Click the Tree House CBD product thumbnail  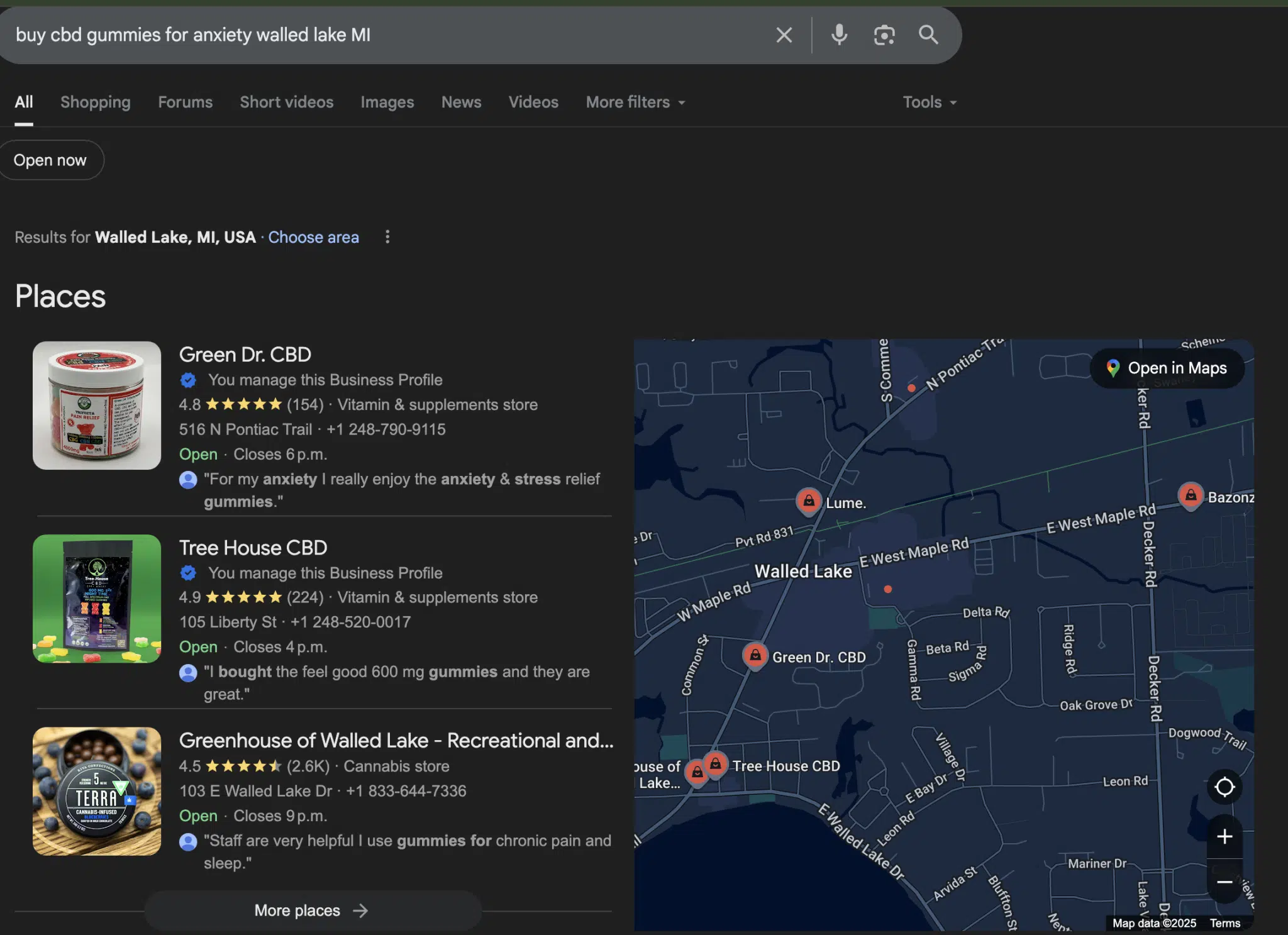[x=97, y=599]
